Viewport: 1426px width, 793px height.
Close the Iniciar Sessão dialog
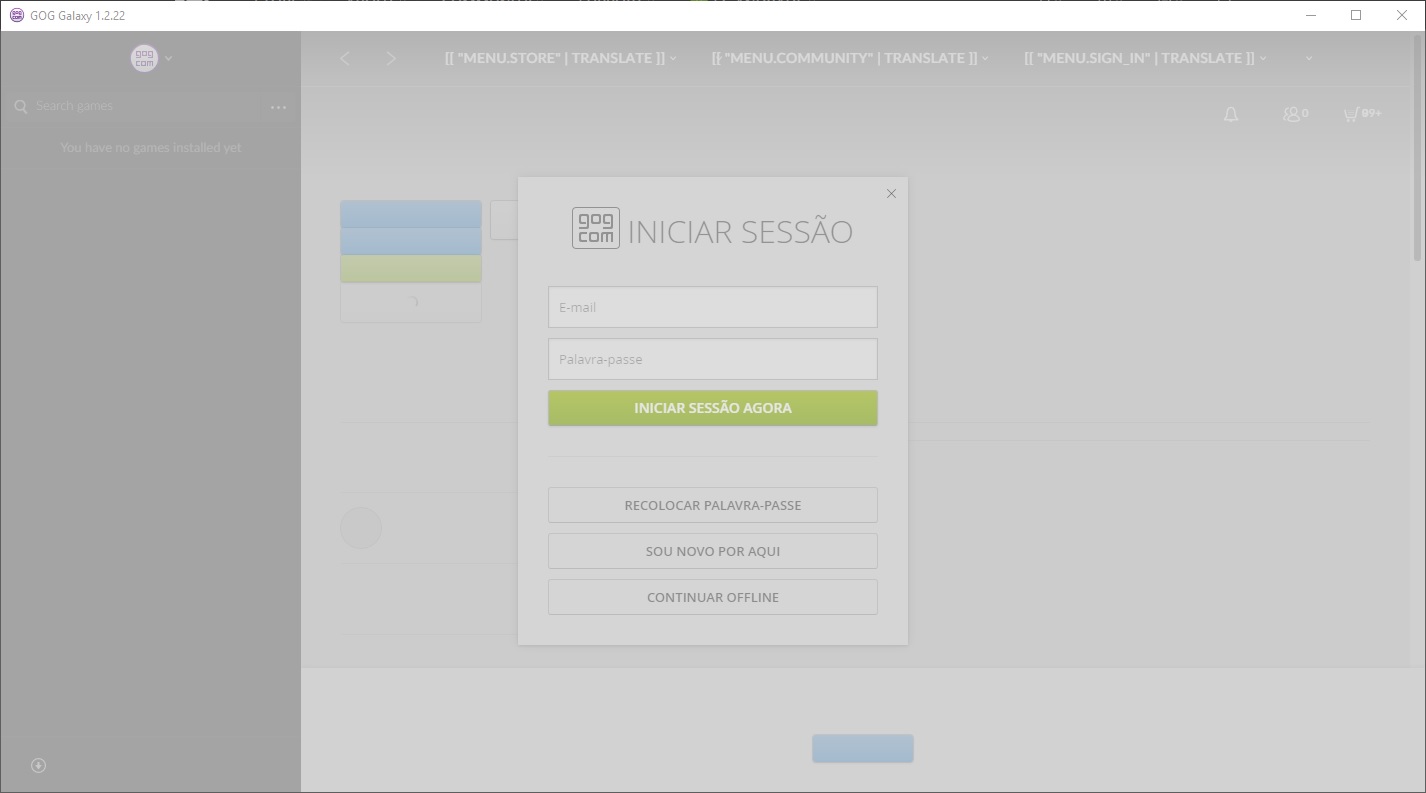coord(891,193)
